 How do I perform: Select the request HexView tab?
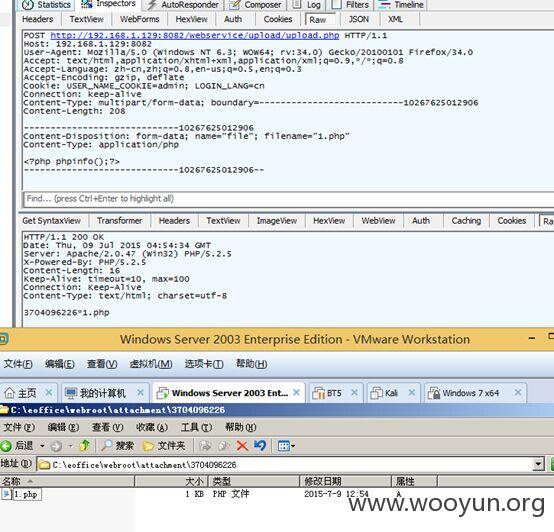pos(191,19)
